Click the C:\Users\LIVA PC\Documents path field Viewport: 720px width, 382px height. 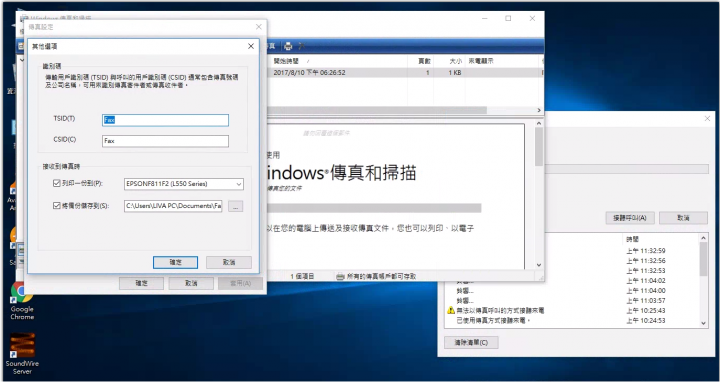coord(173,206)
